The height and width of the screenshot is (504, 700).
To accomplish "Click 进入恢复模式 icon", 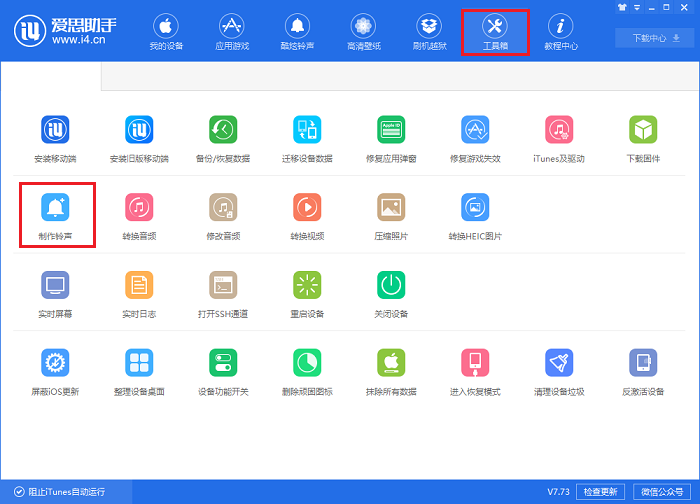I will pyautogui.click(x=475, y=362).
